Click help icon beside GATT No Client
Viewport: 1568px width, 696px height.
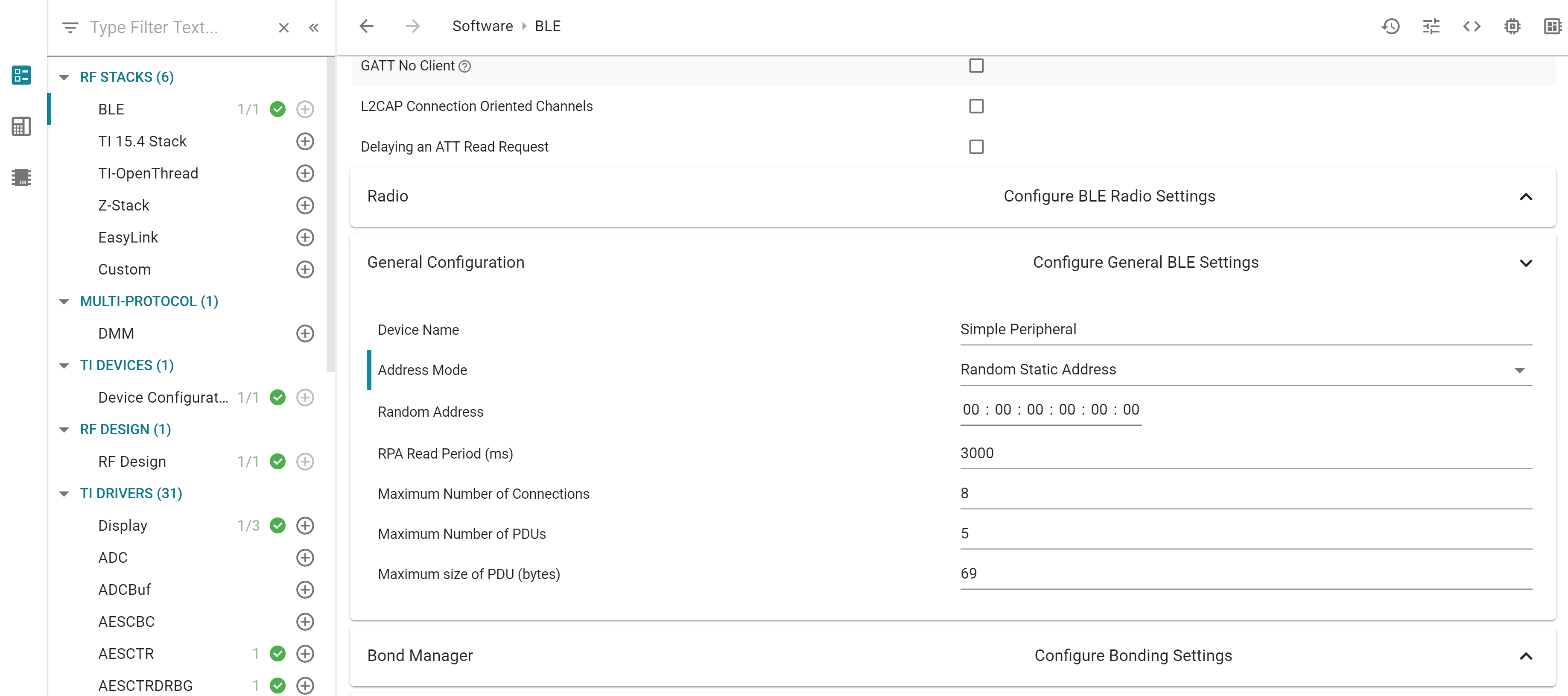(x=464, y=66)
